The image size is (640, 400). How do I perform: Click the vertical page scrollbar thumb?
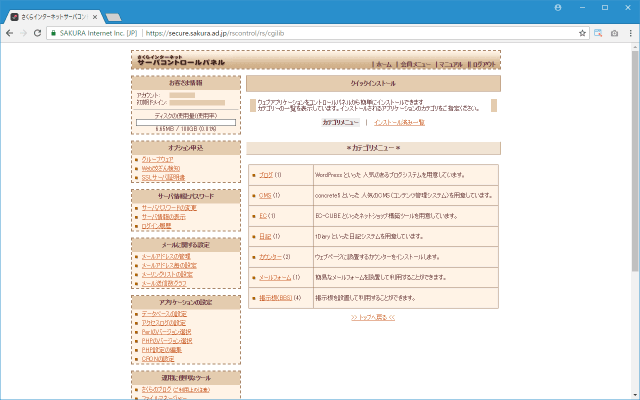click(x=635, y=161)
